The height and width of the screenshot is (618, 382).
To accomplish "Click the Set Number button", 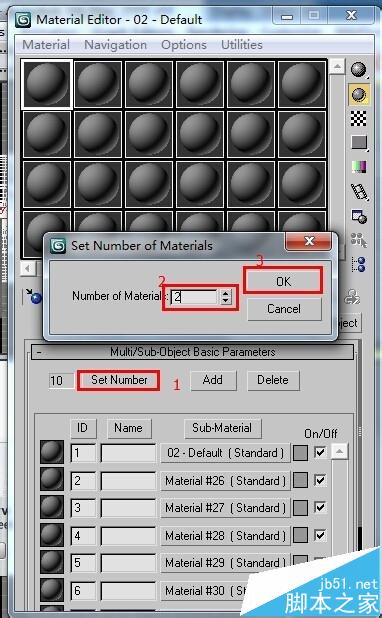I will pos(119,380).
